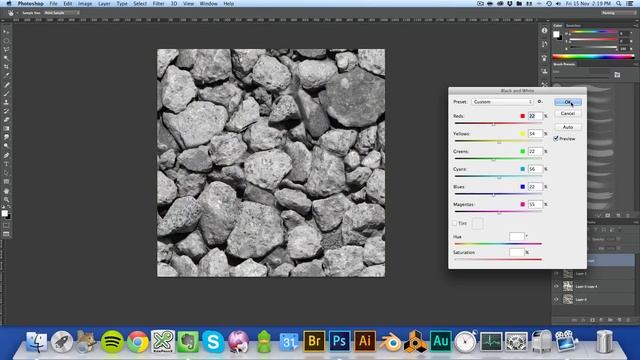Click foreground color swatch in toolbox
The width and height of the screenshot is (640, 360).
click(x=4, y=213)
